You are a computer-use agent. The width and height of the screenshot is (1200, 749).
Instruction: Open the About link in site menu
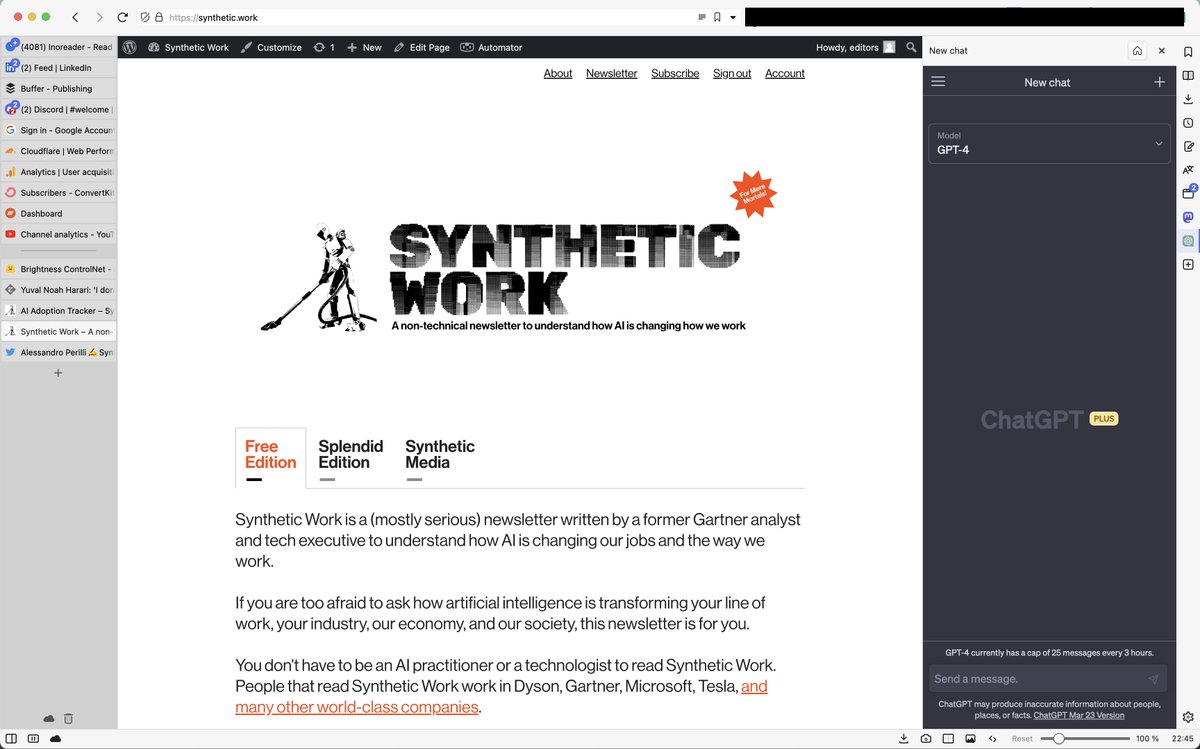click(x=558, y=73)
